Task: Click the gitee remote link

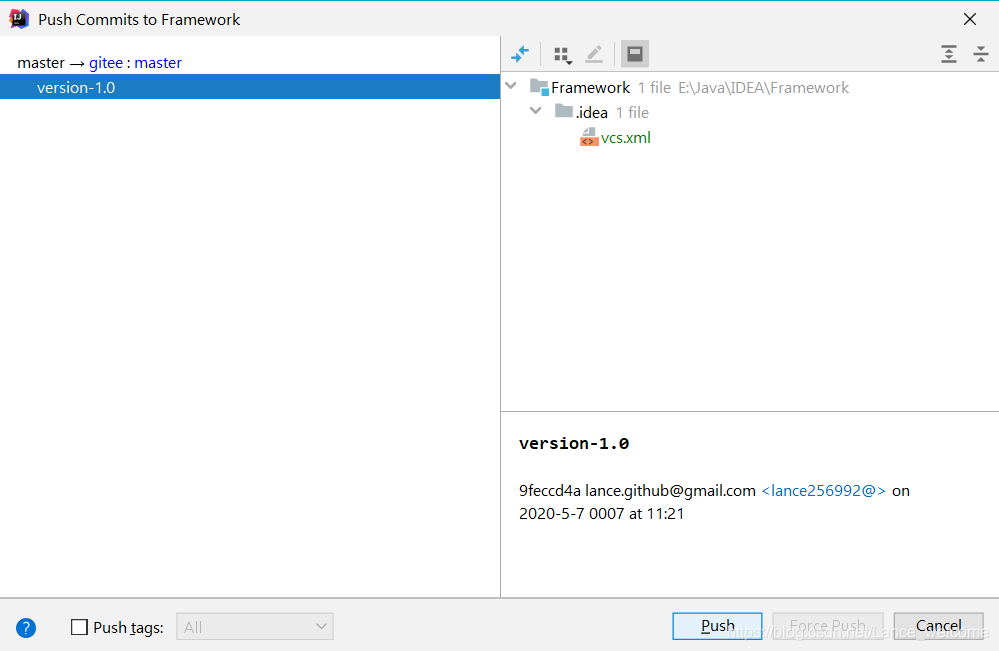Action: pos(106,62)
